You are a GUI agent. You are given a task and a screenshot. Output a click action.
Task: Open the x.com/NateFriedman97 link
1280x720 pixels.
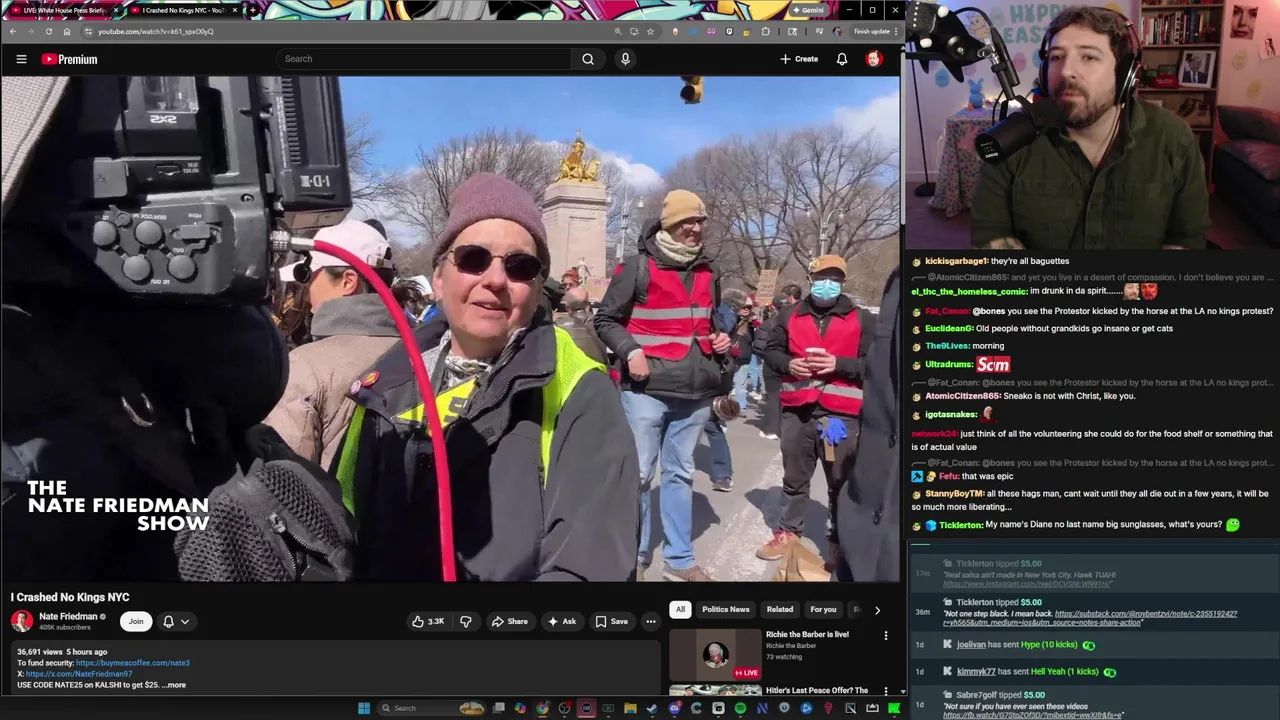[x=79, y=674]
